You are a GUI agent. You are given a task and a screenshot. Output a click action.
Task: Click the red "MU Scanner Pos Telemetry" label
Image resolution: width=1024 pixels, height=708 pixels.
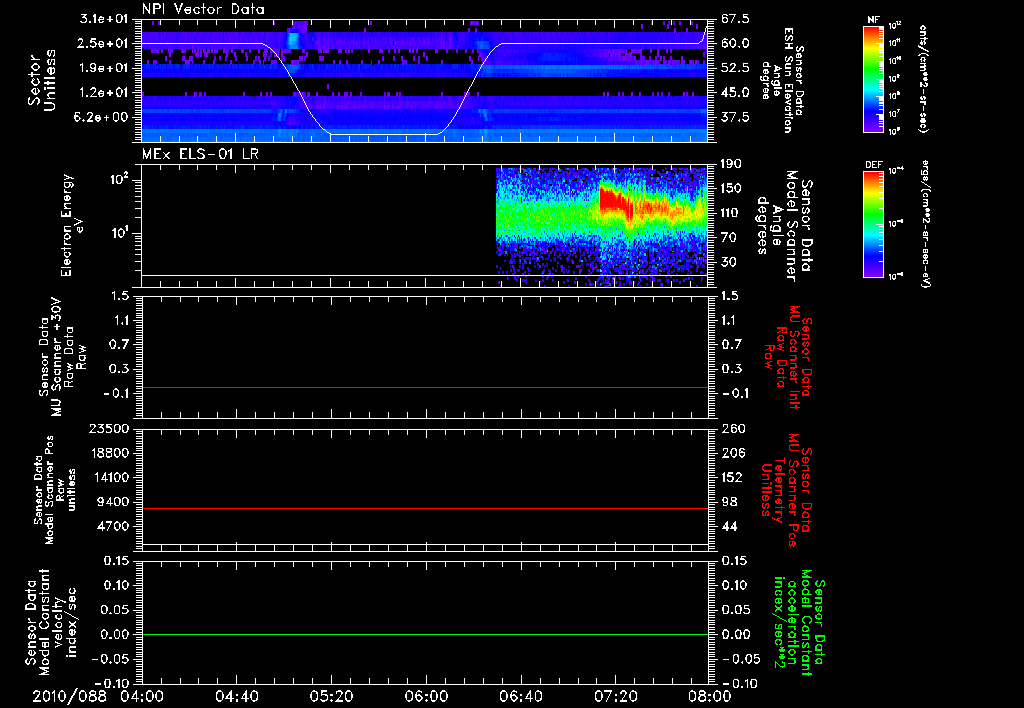coord(786,490)
